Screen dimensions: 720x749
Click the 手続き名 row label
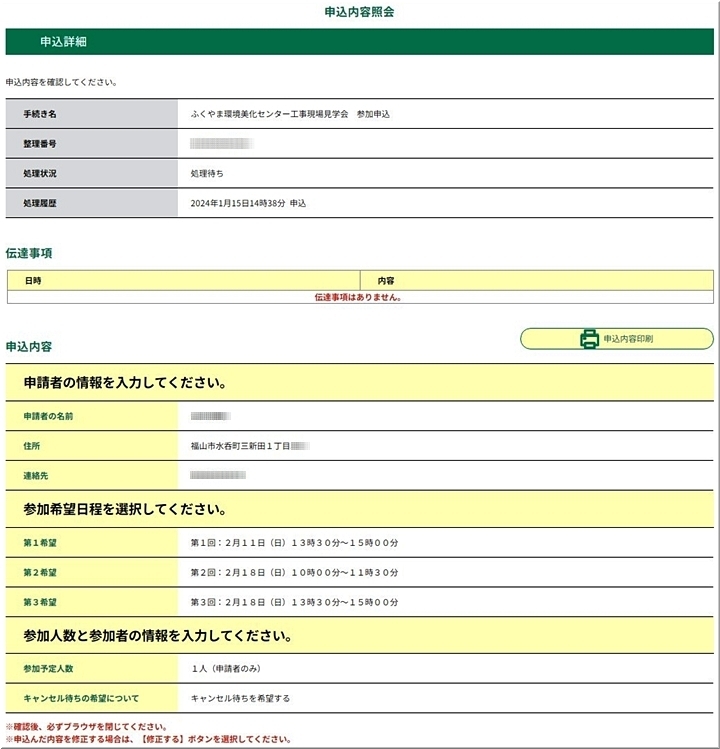pyautogui.click(x=40, y=115)
